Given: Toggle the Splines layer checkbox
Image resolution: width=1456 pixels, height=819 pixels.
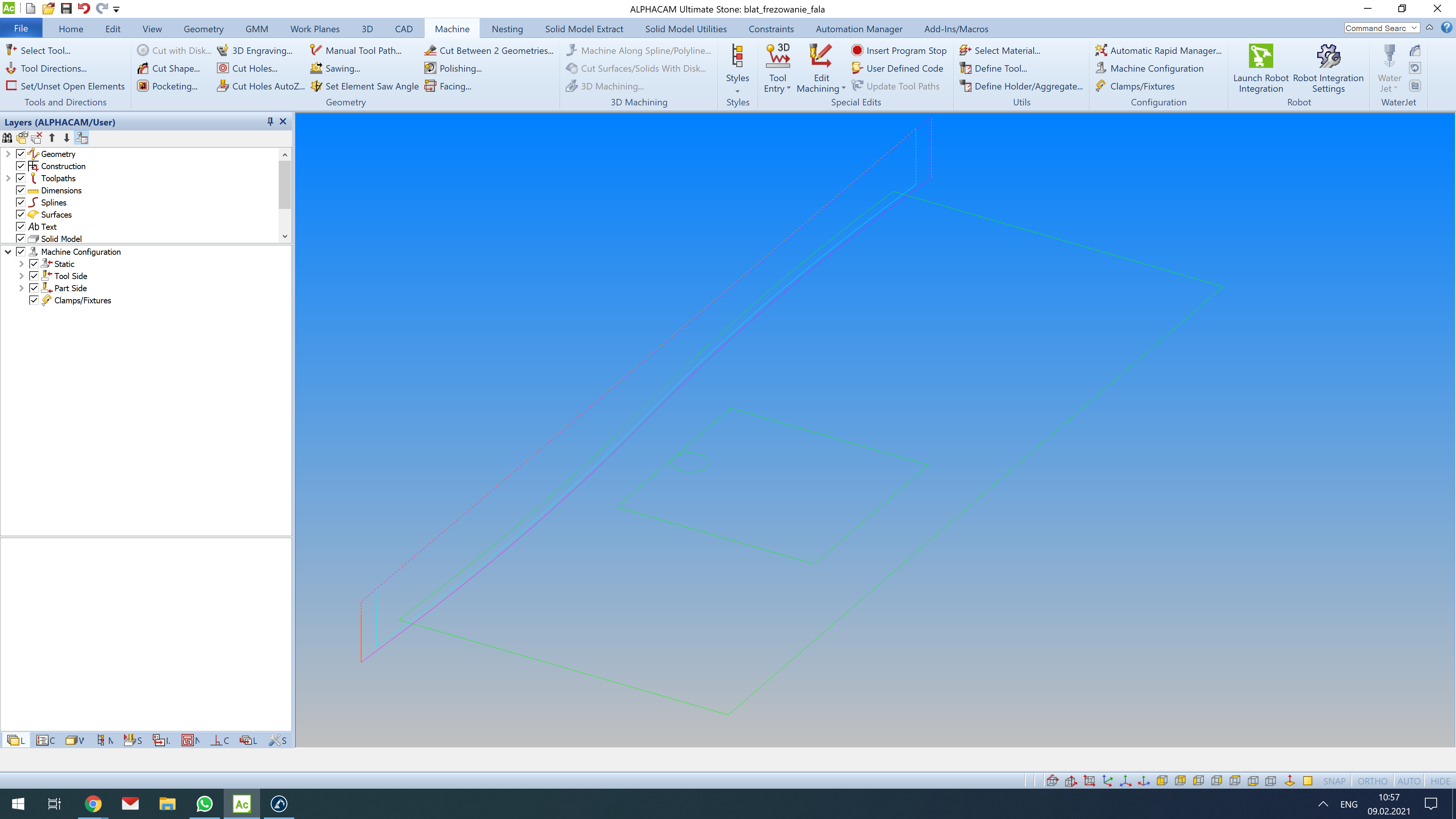Looking at the screenshot, I should click(x=21, y=202).
